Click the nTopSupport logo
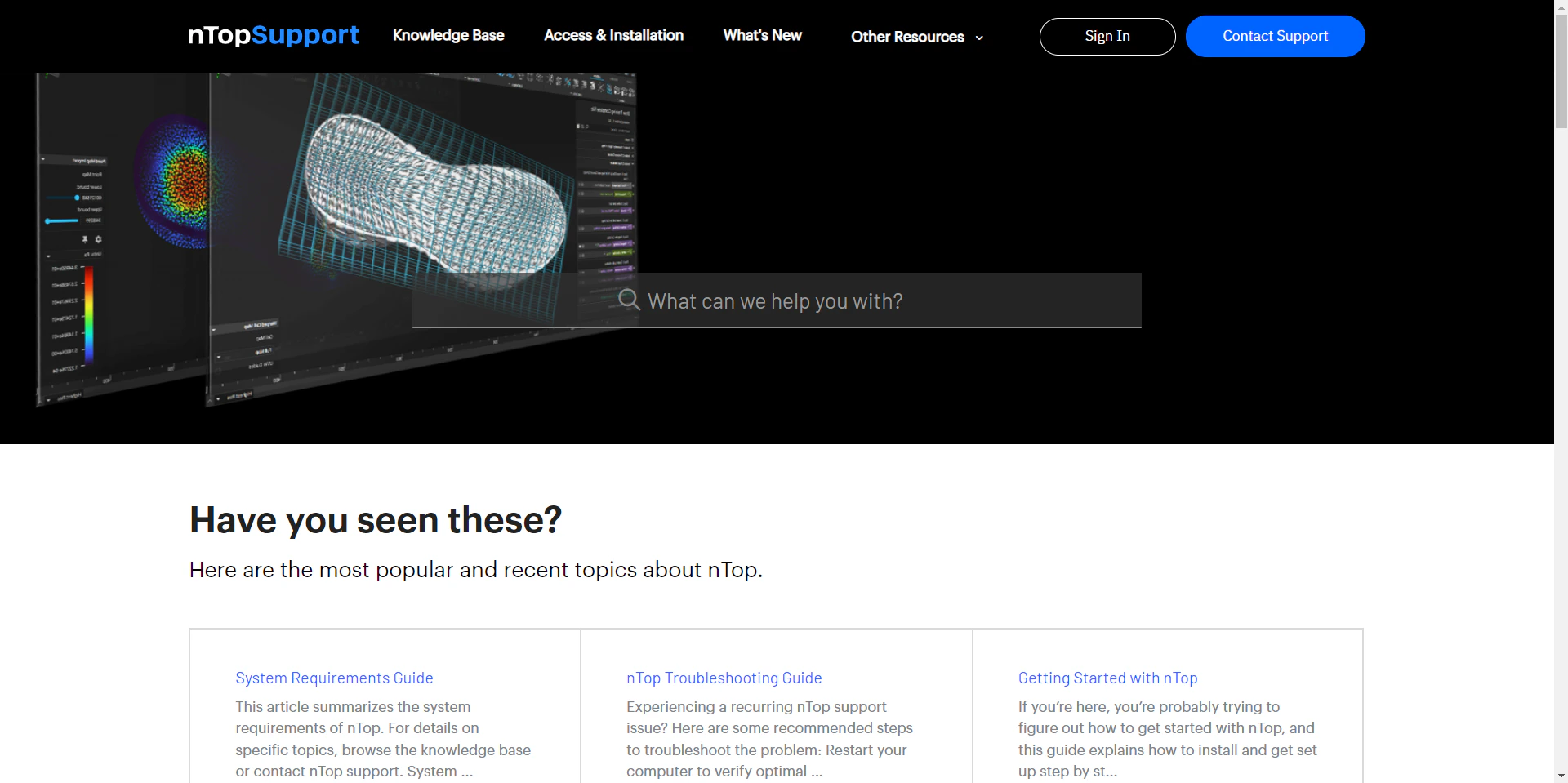 click(273, 35)
